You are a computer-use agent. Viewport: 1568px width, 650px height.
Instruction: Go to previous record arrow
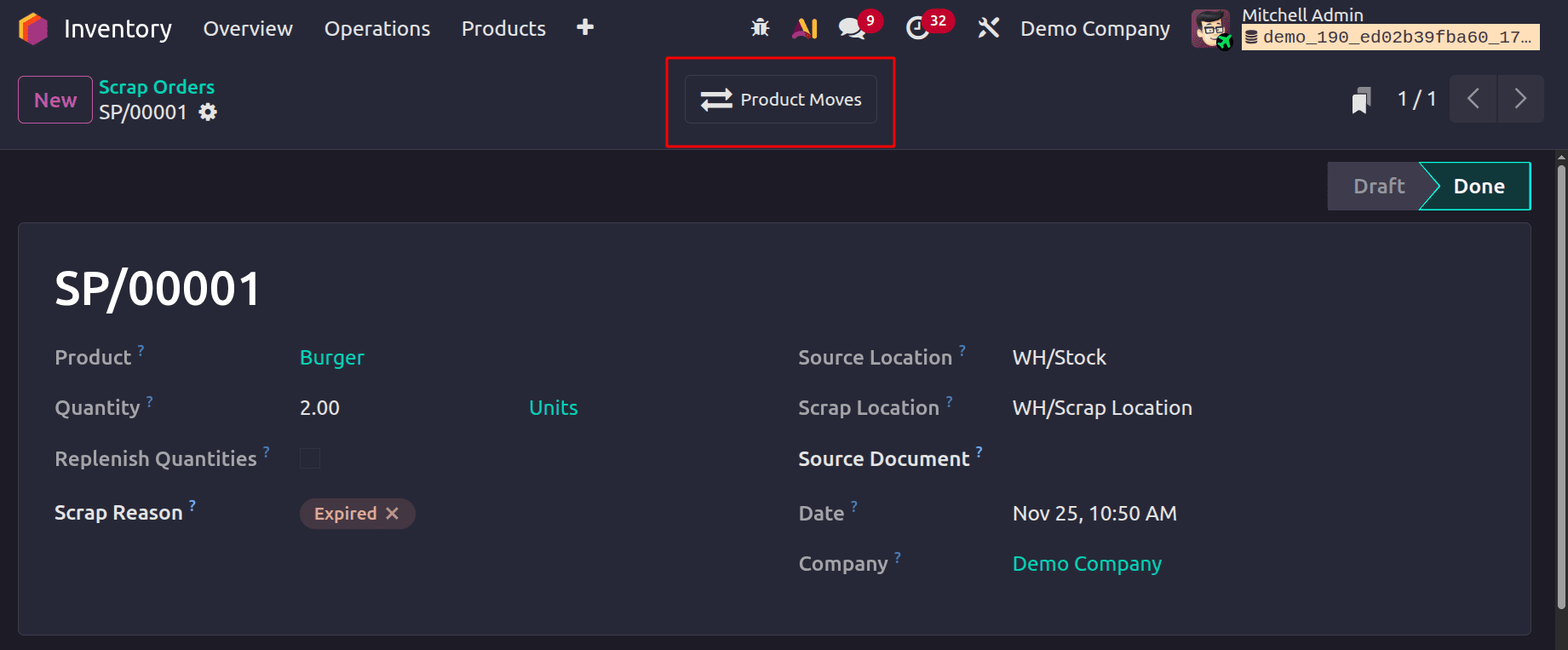1473,99
